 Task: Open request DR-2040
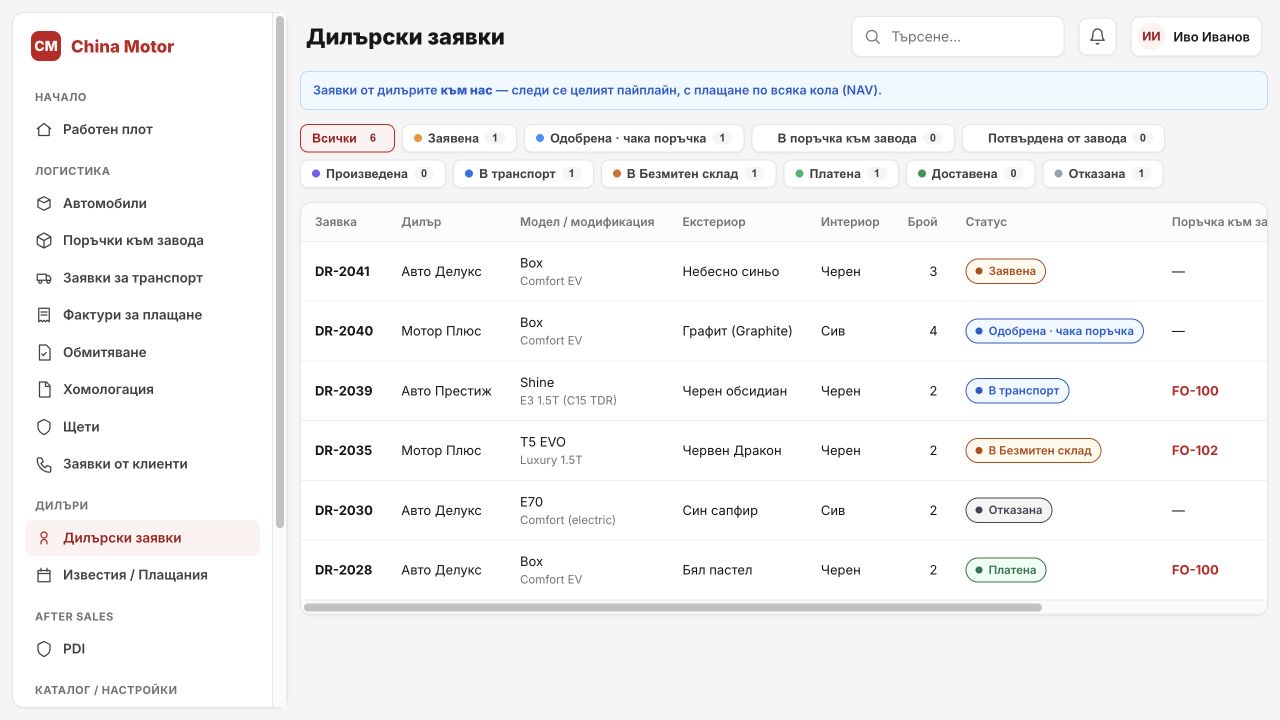(344, 331)
